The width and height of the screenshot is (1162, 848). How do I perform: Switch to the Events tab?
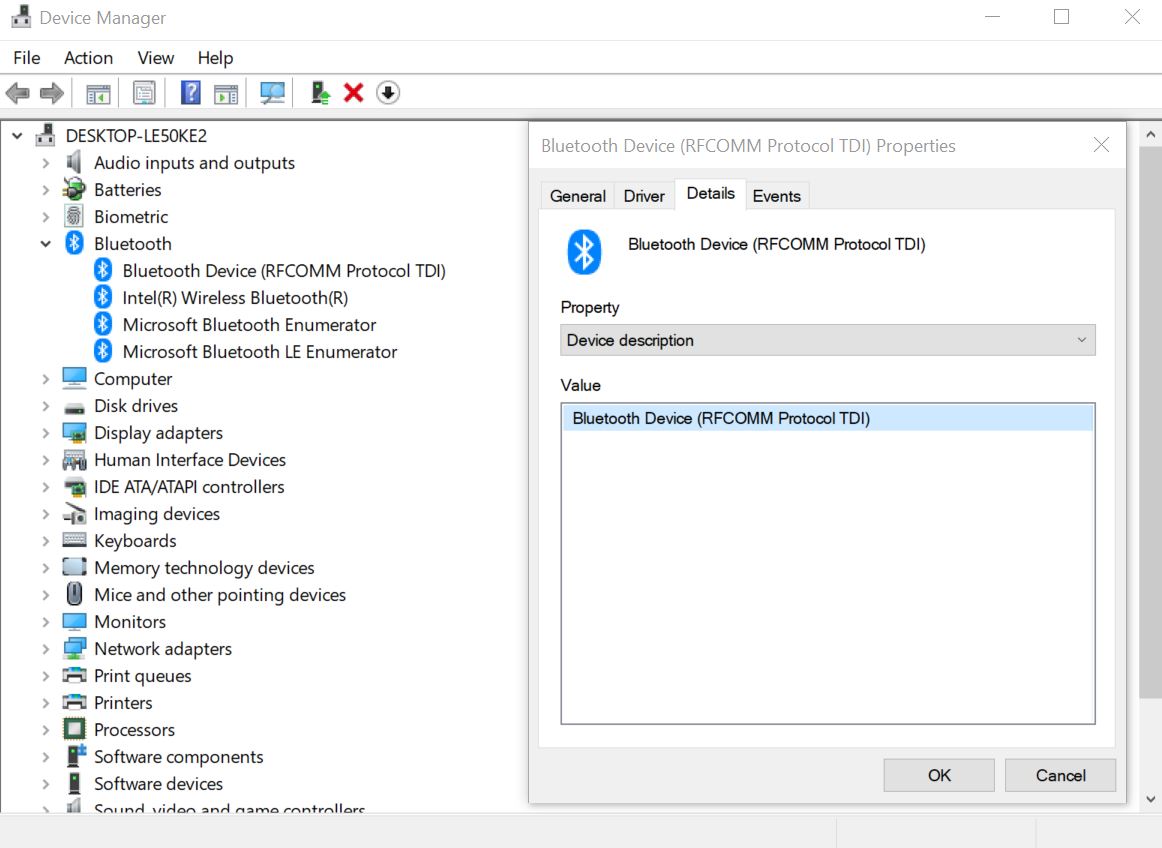(777, 195)
